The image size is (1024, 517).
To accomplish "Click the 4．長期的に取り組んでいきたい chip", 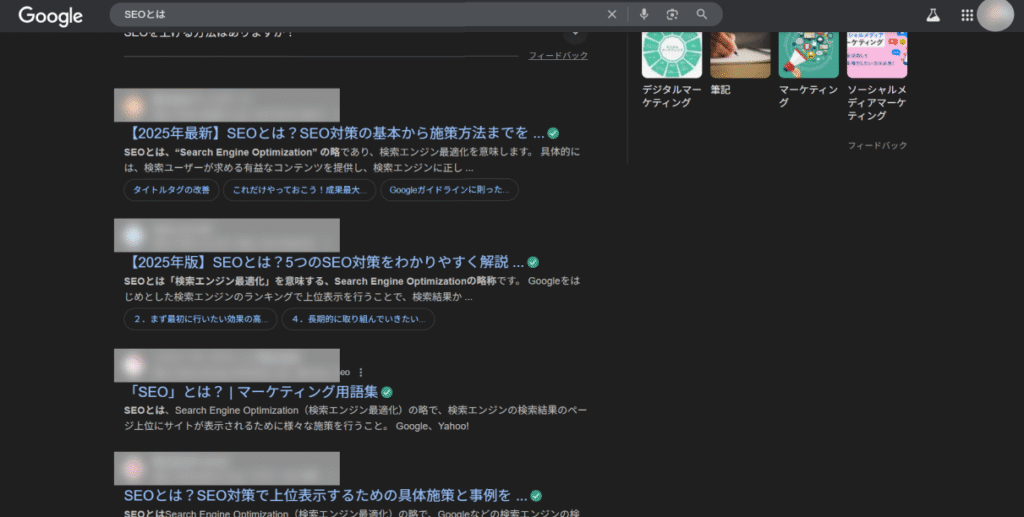I will 358,319.
